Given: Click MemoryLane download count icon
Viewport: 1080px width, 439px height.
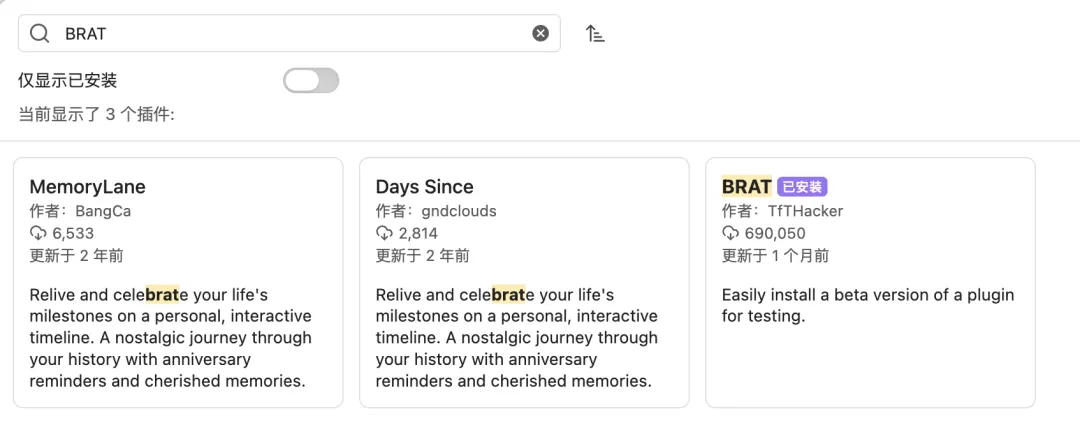Looking at the screenshot, I should [38, 233].
